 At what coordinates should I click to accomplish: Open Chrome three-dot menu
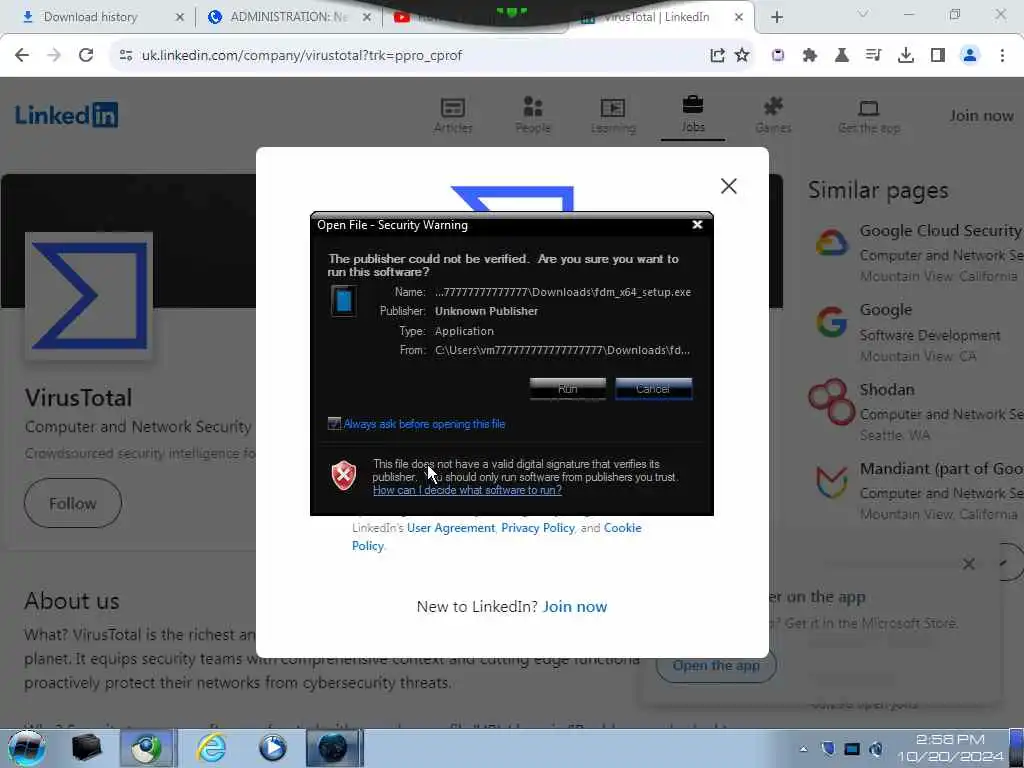(x=1002, y=56)
